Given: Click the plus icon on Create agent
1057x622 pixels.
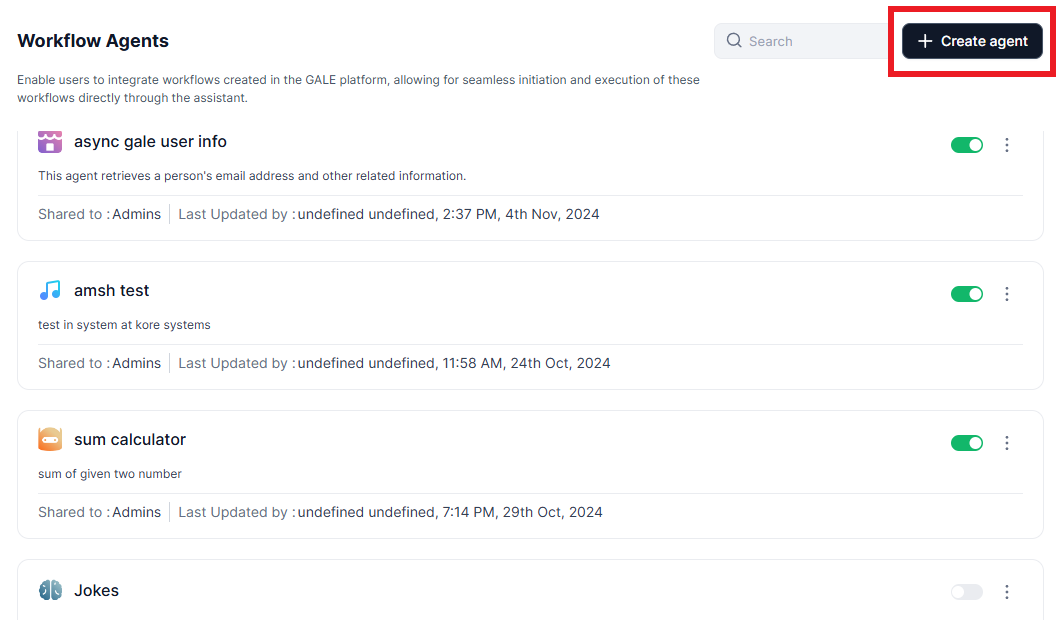Looking at the screenshot, I should coord(925,41).
